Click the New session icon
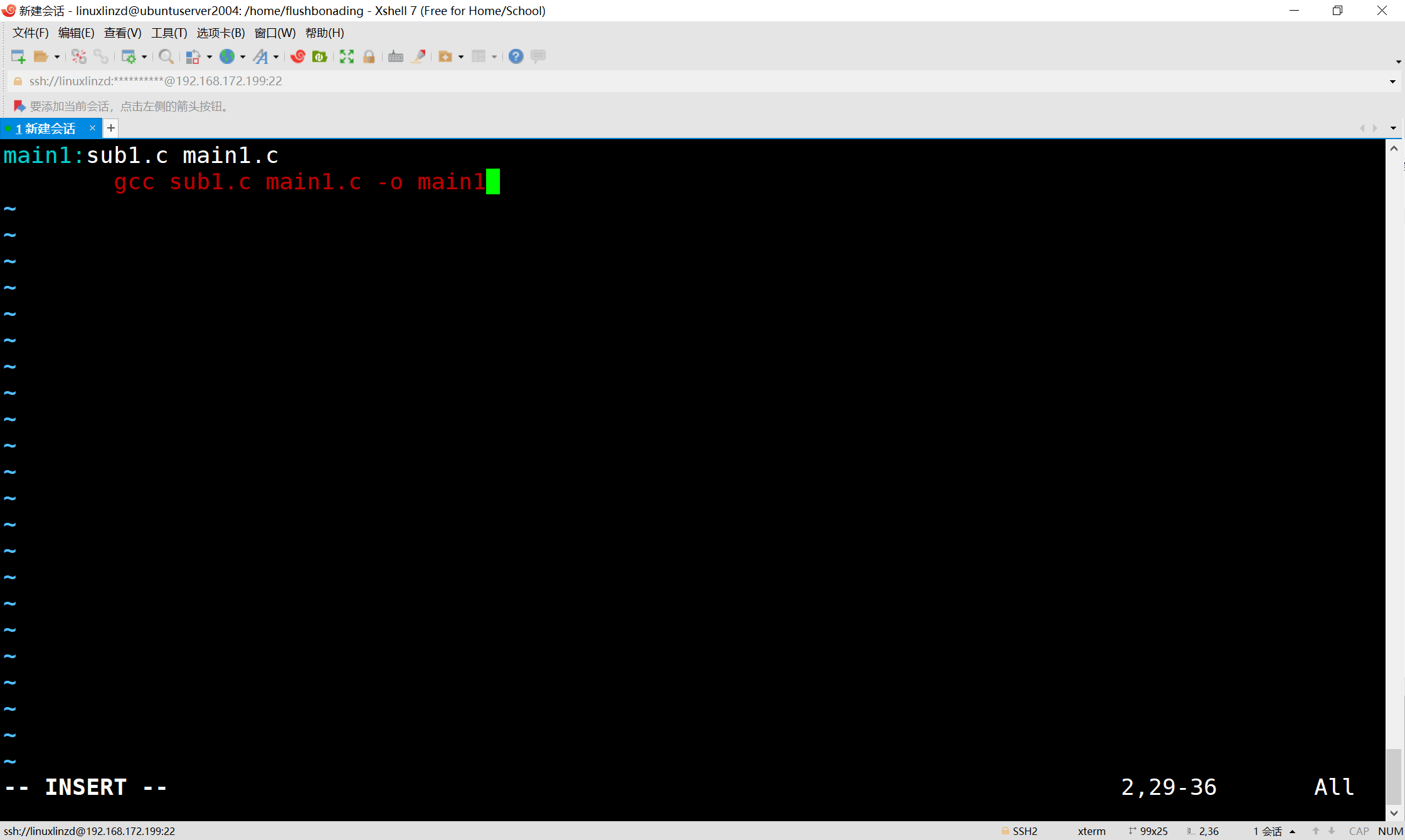The image size is (1405, 840). point(18,56)
